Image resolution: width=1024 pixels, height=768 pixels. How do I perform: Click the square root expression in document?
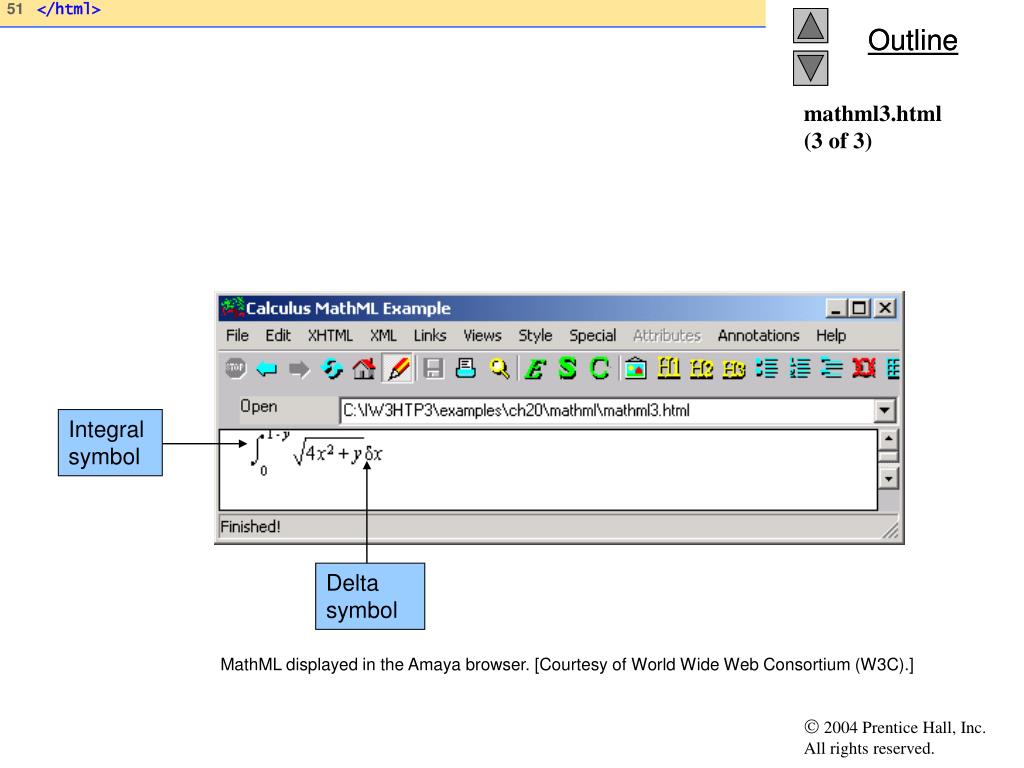[328, 451]
